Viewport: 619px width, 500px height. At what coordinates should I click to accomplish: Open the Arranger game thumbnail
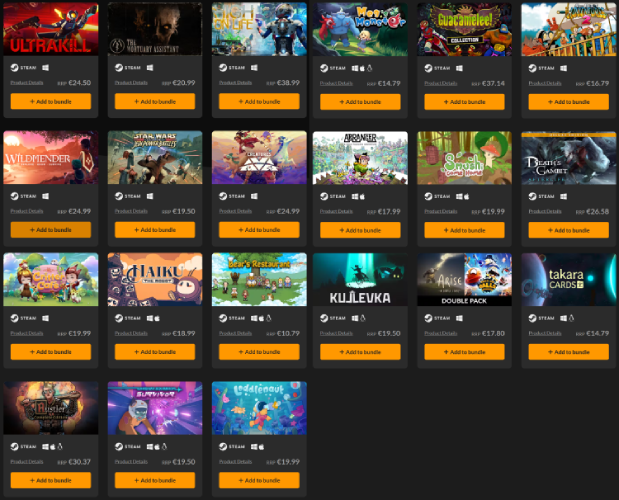(360, 158)
